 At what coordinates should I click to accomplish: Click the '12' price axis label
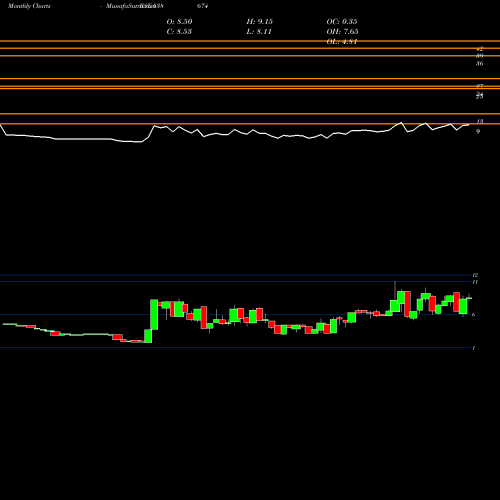[475, 275]
